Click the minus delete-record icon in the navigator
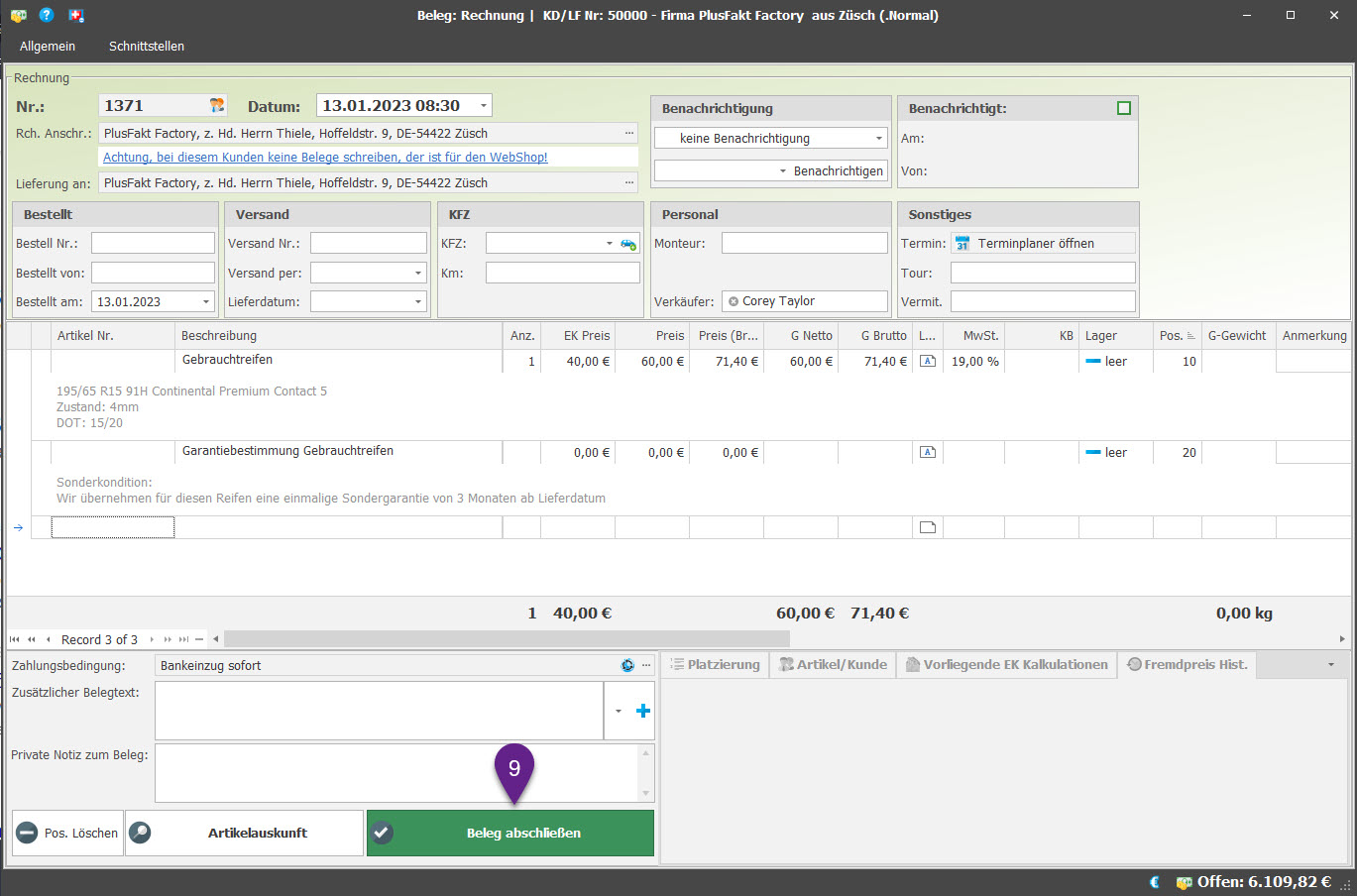The image size is (1357, 896). 199,639
